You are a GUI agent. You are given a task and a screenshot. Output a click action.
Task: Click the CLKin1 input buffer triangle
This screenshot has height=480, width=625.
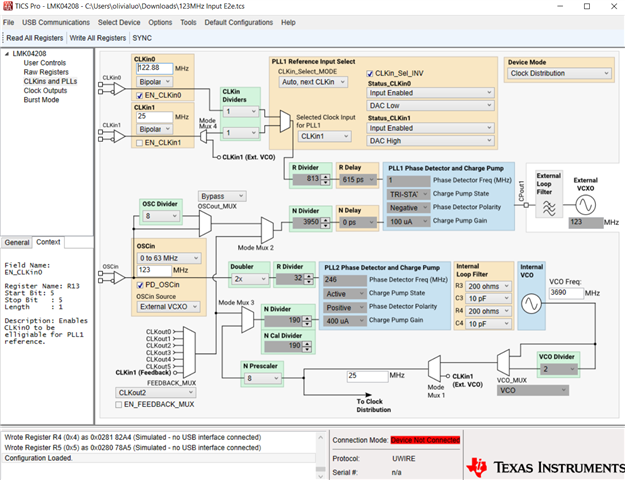[x=119, y=136]
